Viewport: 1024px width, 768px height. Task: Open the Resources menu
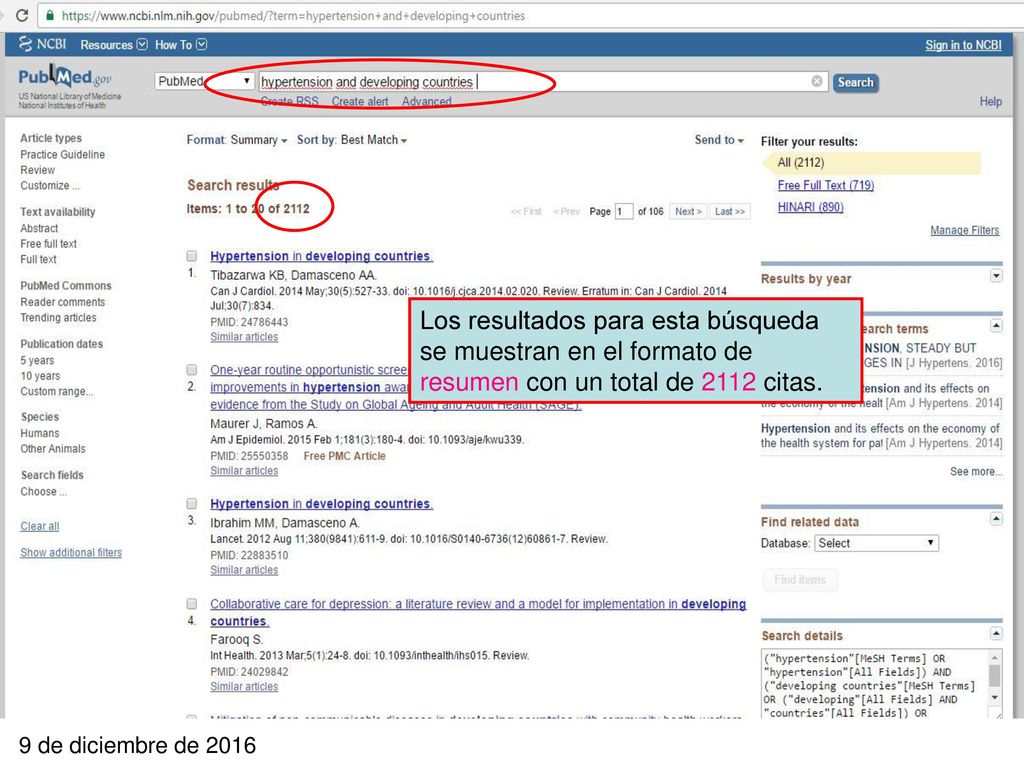click(114, 44)
